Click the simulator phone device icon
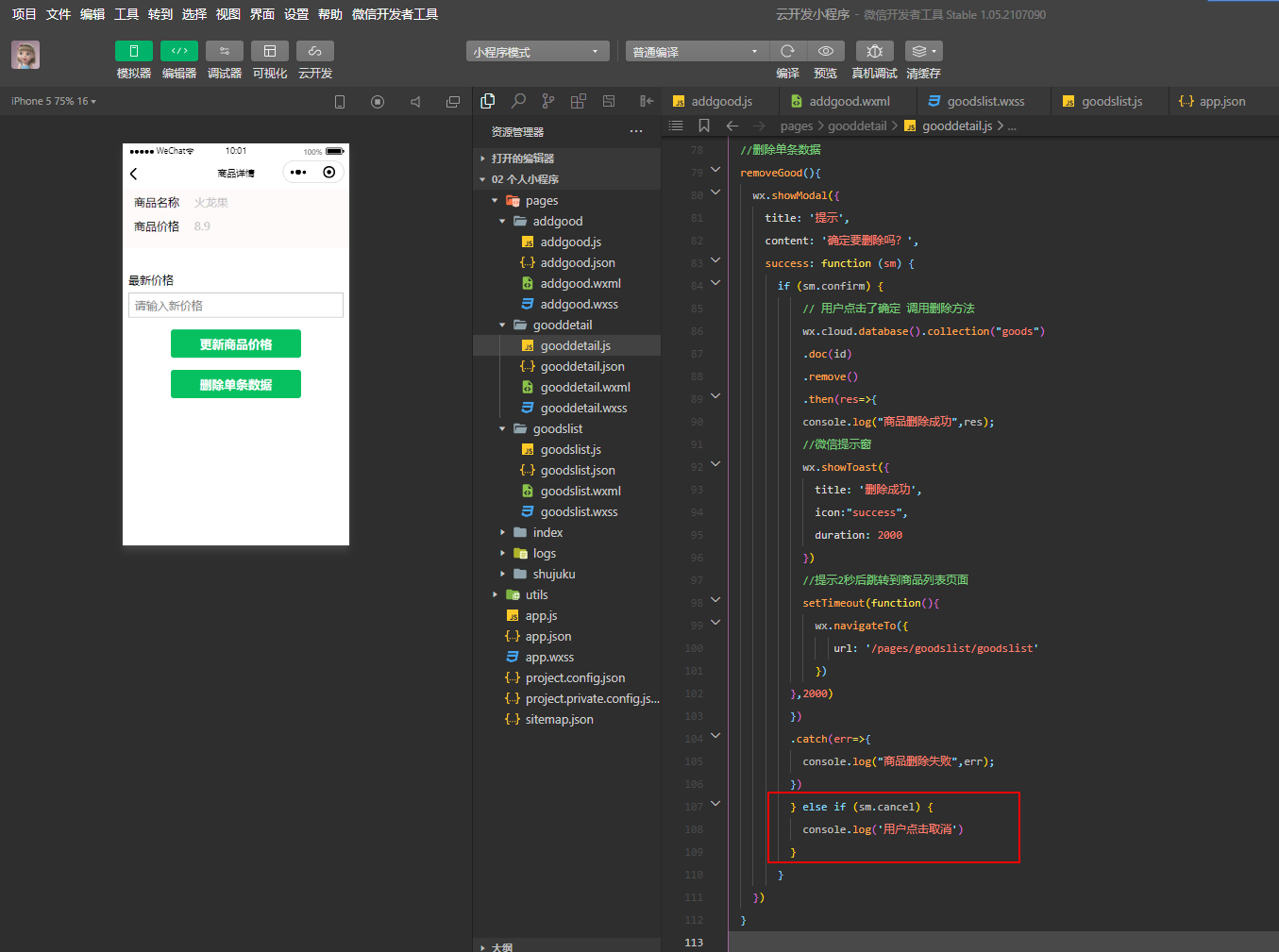This screenshot has width=1279, height=952. (x=340, y=102)
